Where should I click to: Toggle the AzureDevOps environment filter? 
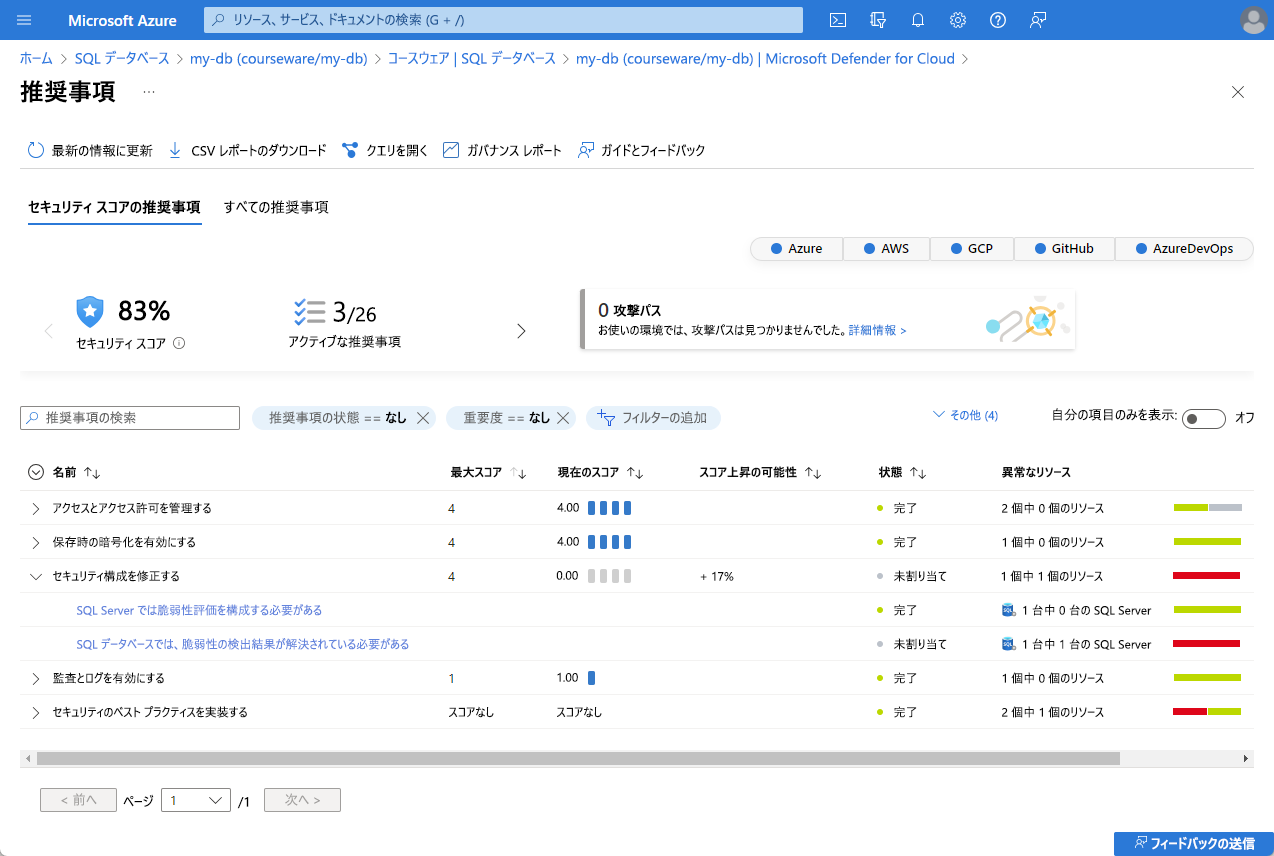[x=1184, y=249]
